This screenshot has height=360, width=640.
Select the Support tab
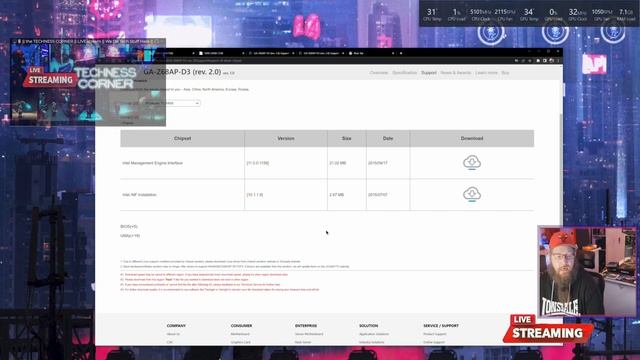pyautogui.click(x=429, y=73)
